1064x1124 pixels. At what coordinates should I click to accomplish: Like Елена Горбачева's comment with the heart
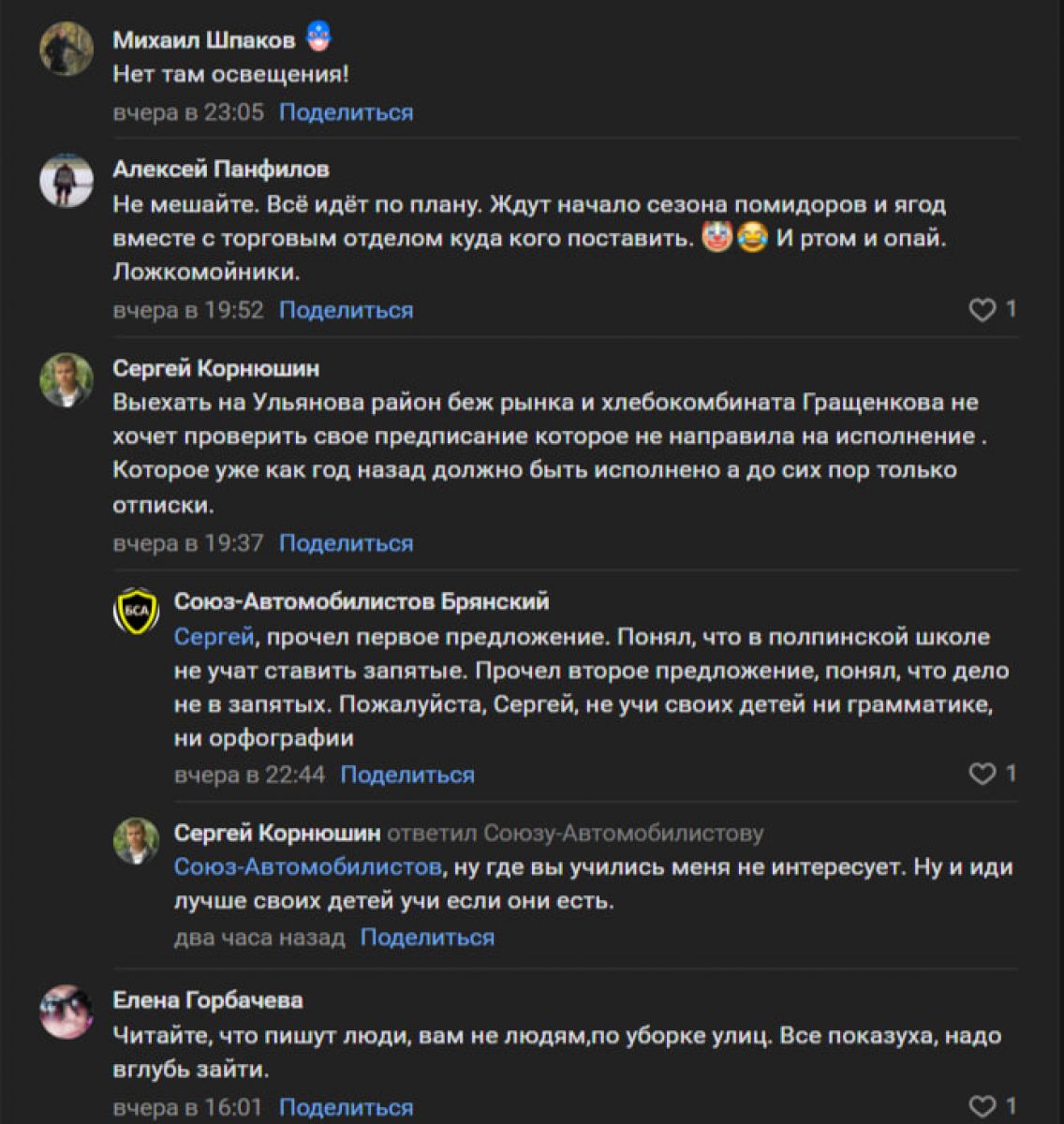point(982,1106)
